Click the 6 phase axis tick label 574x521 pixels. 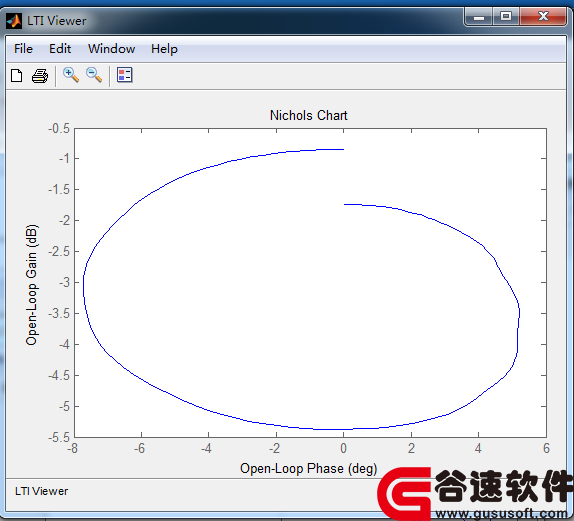546,448
